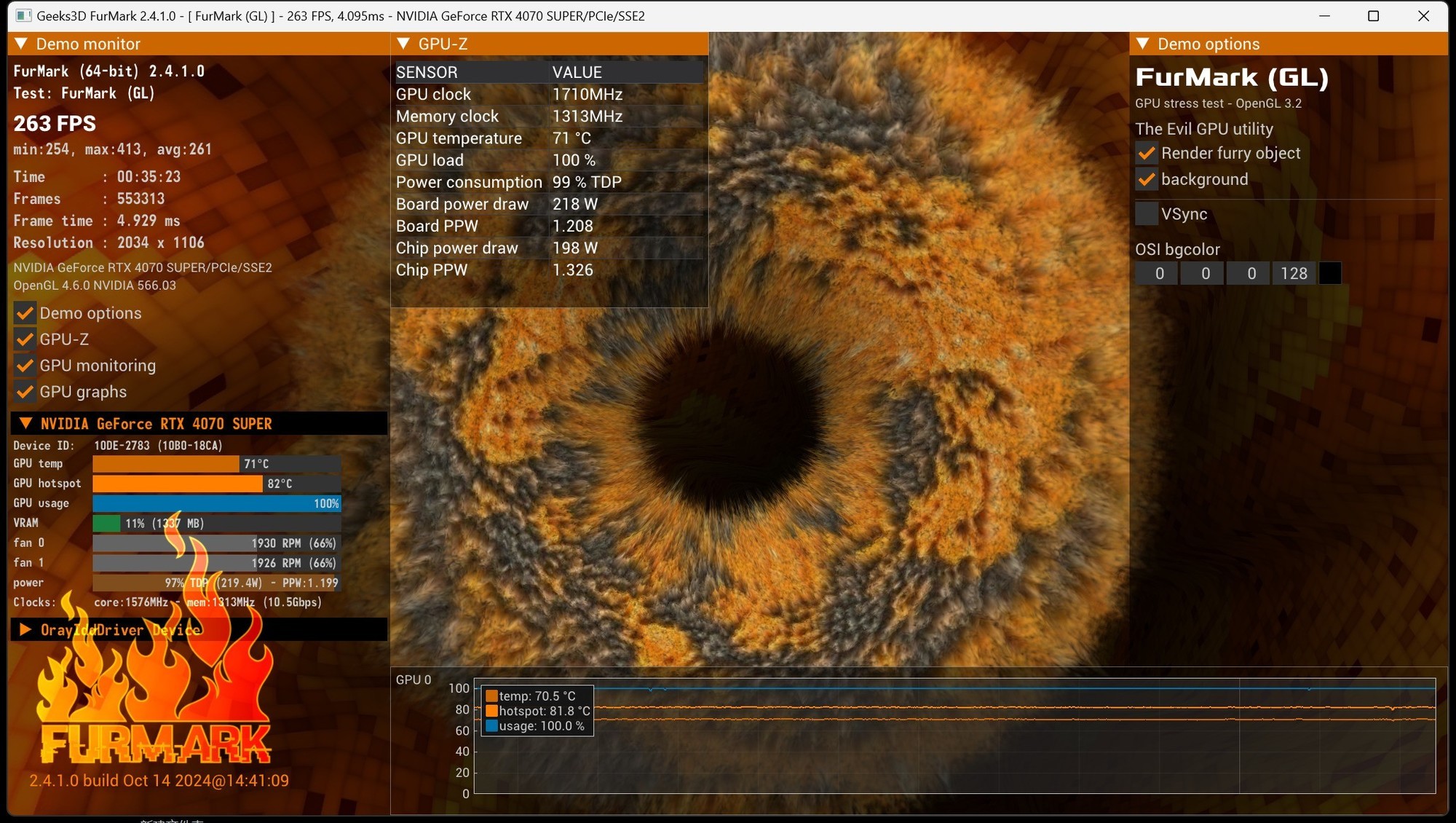Uncheck the background option
This screenshot has width=1456, height=823.
coord(1147,179)
